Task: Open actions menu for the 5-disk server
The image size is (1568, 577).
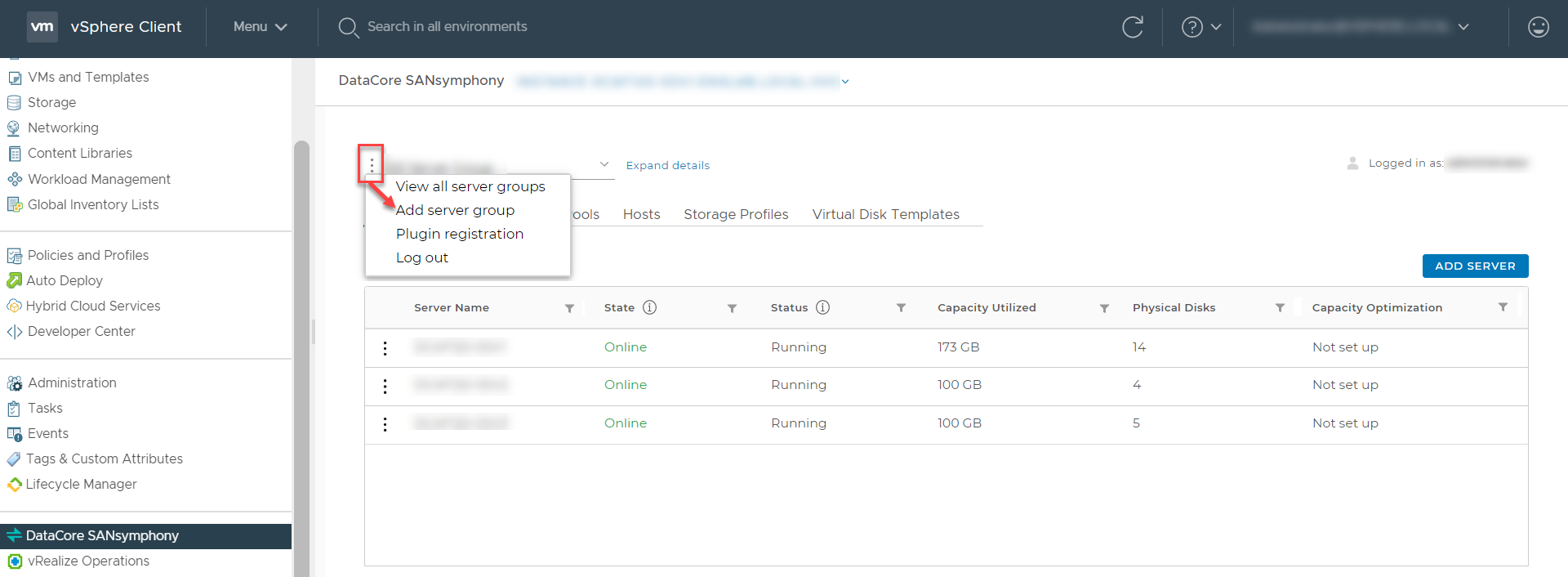Action: click(385, 424)
